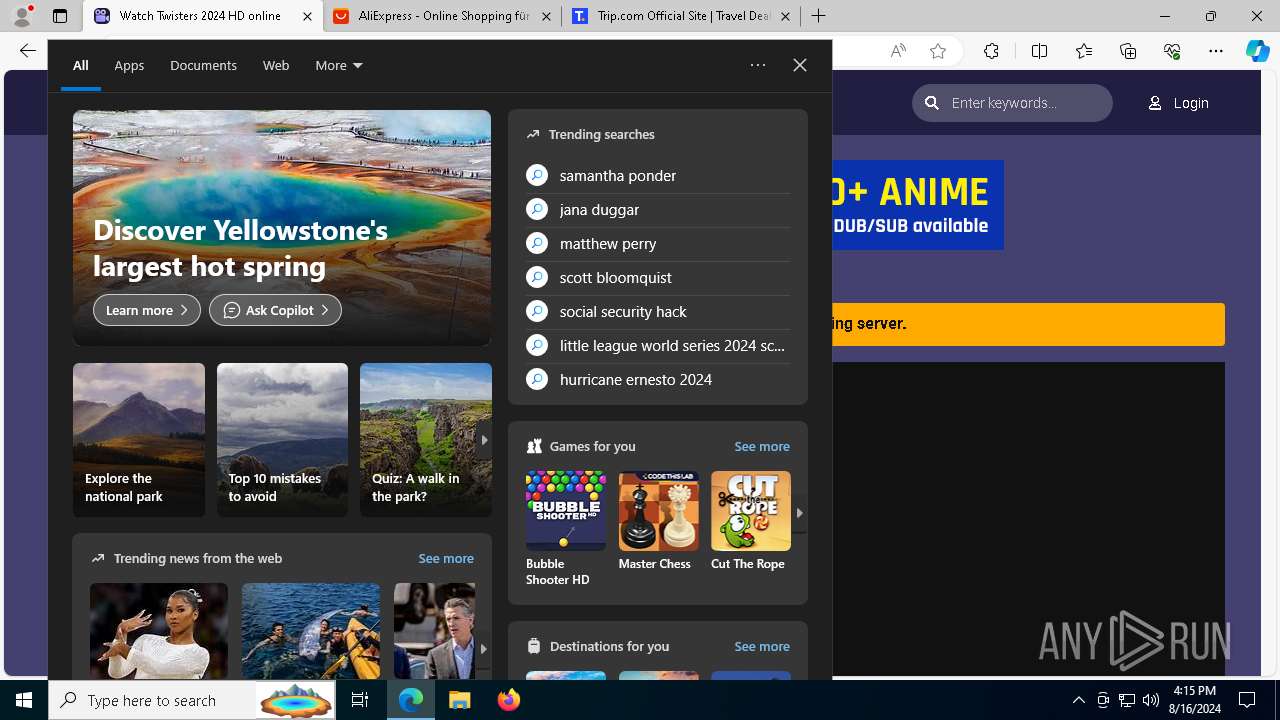Toggle Edge split screen view
The image size is (1280, 720).
(1039, 51)
